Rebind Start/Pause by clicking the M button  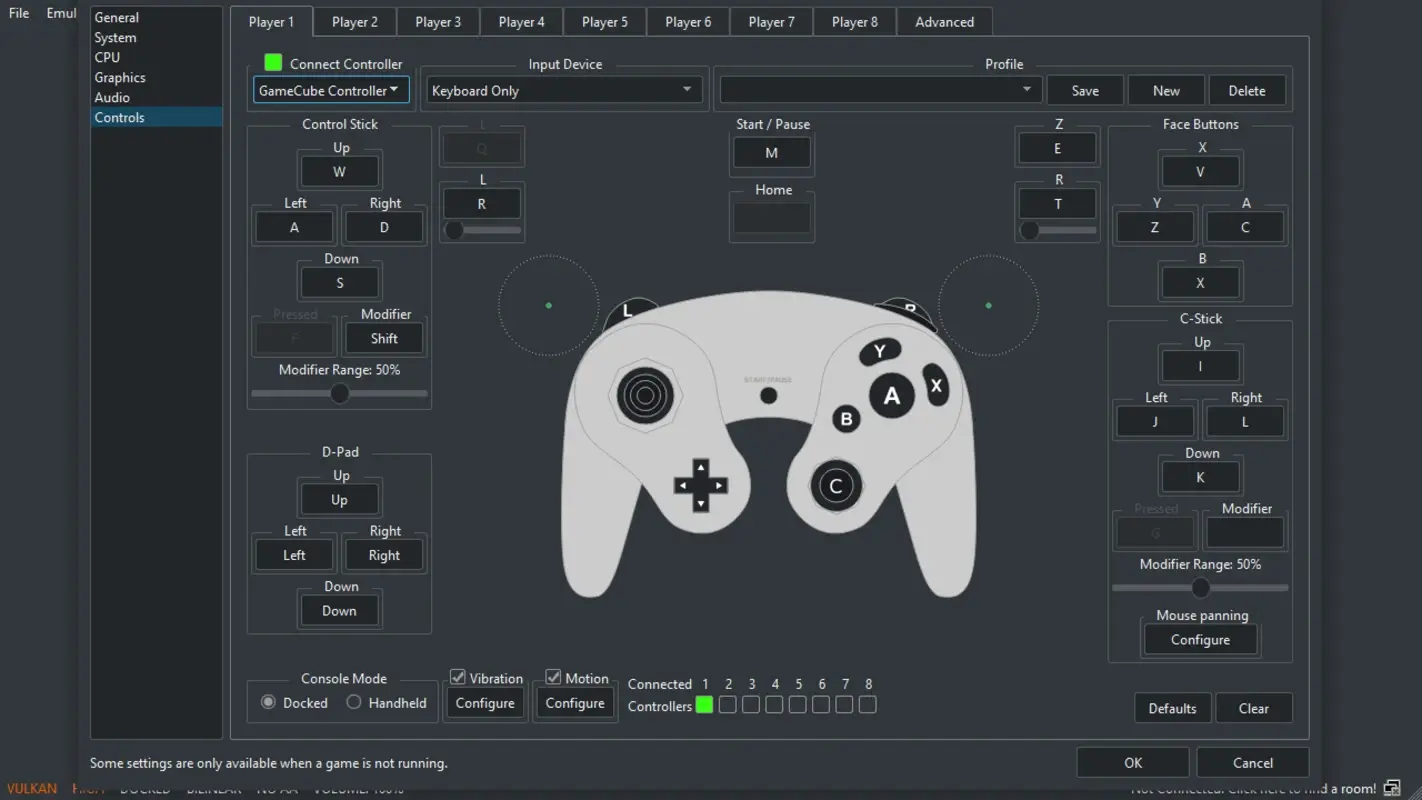(771, 152)
